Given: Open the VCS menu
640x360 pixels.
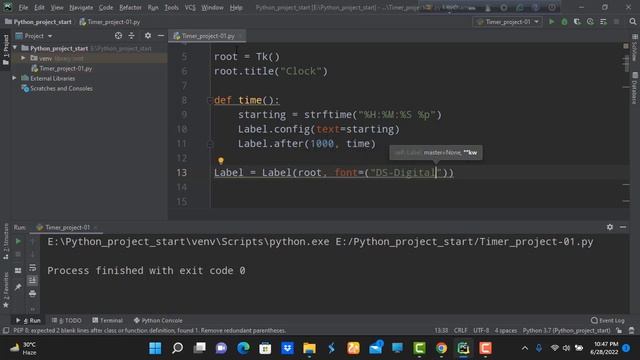Looking at the screenshot, I should [x=190, y=7].
